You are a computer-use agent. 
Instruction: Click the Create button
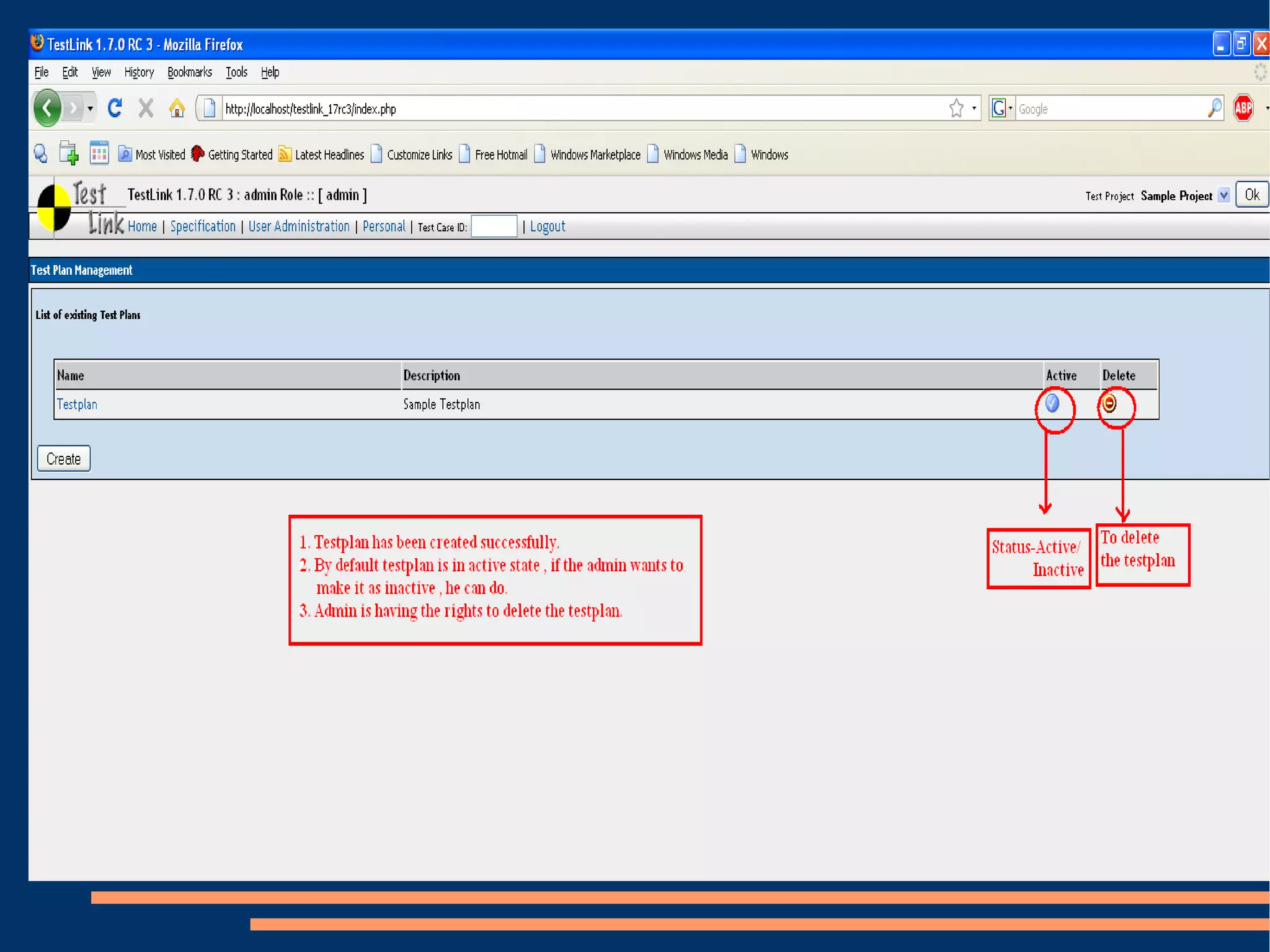[64, 459]
